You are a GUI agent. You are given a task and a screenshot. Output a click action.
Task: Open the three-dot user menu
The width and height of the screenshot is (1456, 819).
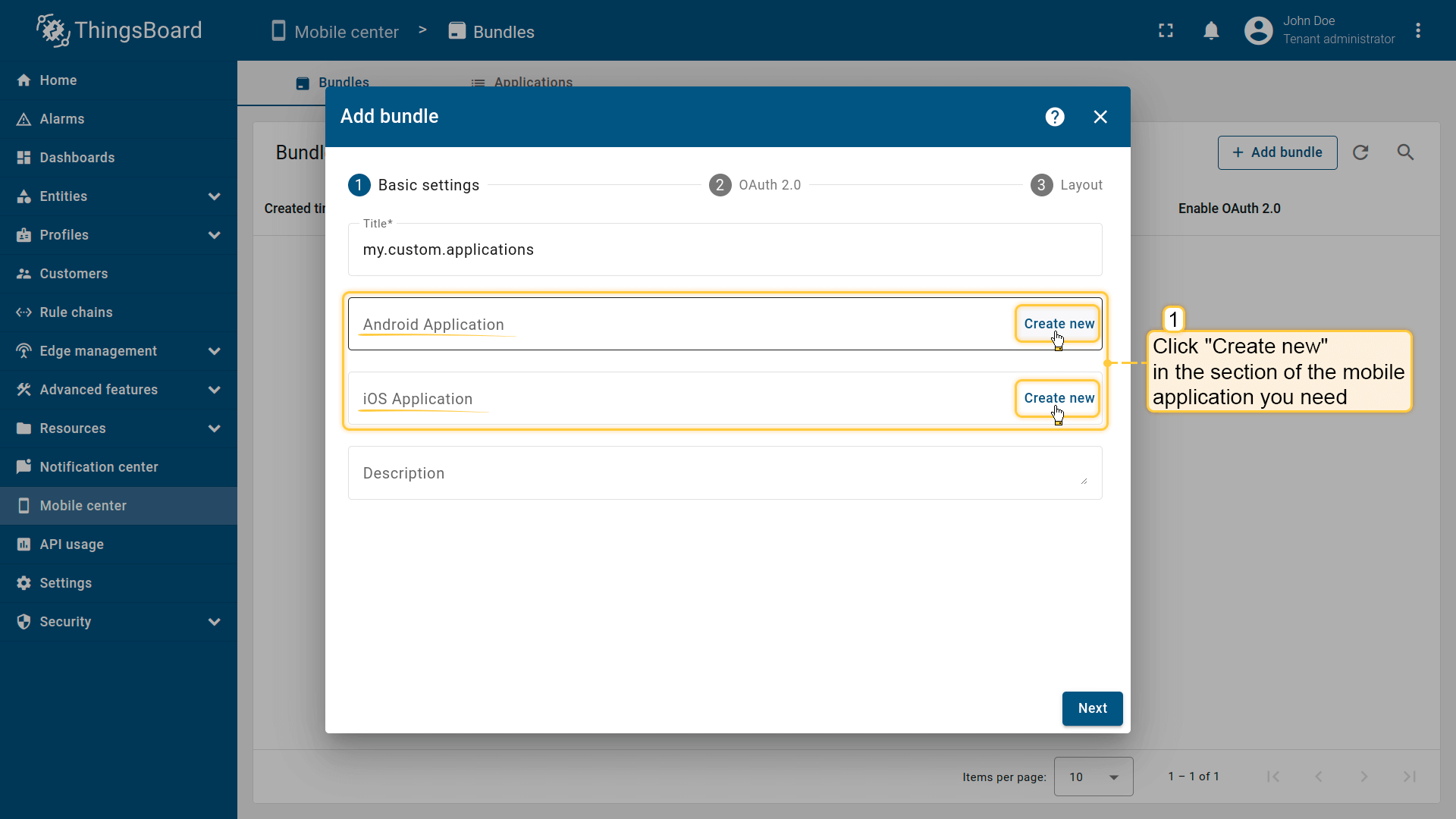[1418, 31]
